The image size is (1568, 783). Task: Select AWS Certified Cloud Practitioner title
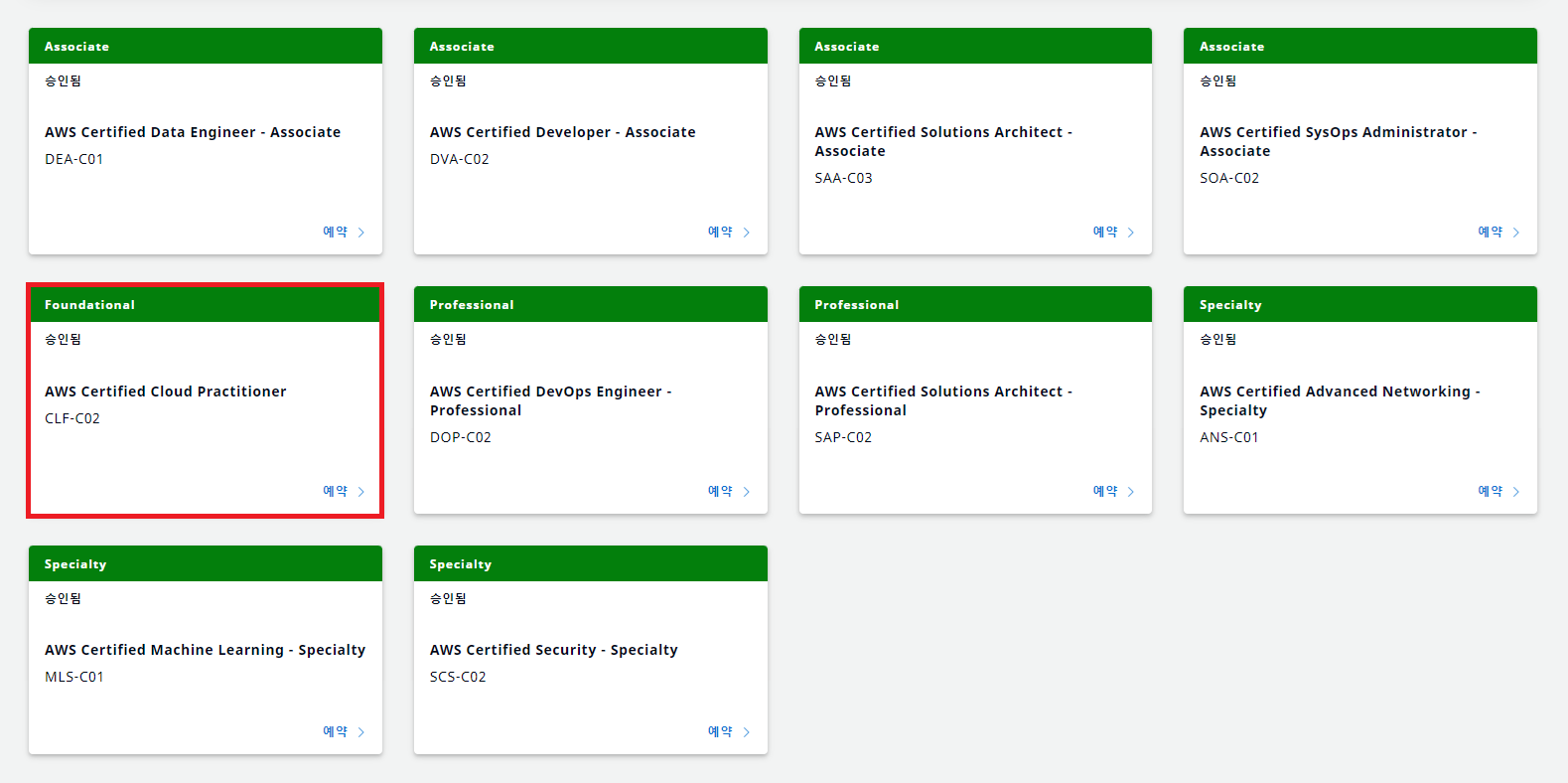click(166, 391)
